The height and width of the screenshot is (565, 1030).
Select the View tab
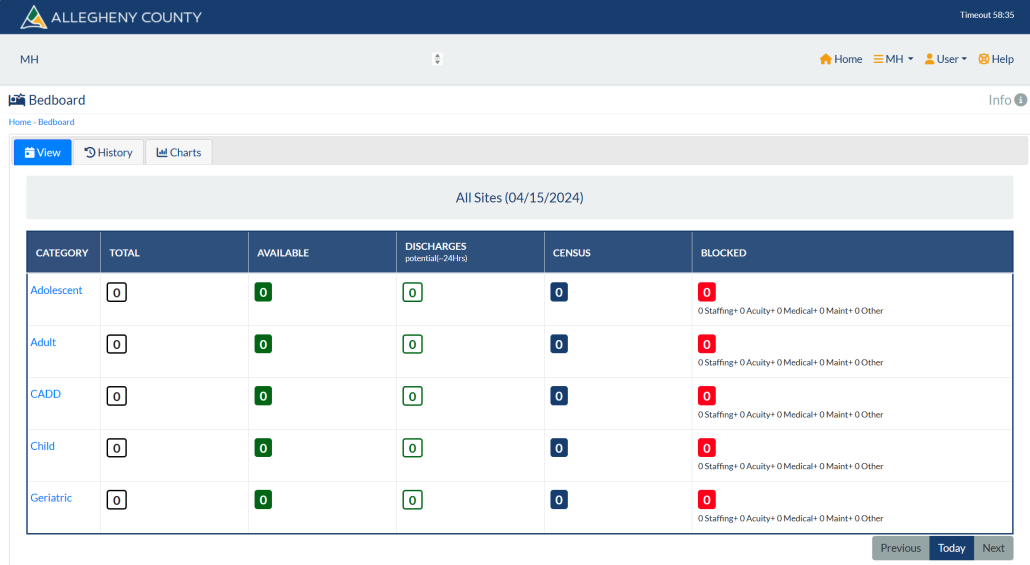point(43,152)
